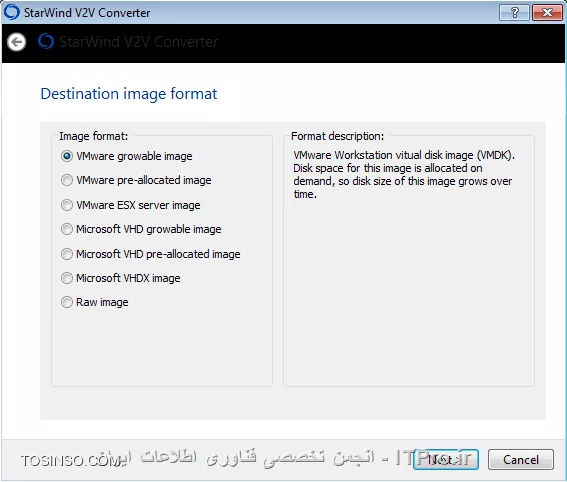567x482 pixels.
Task: Click the Destination image format heading
Action: tap(129, 94)
